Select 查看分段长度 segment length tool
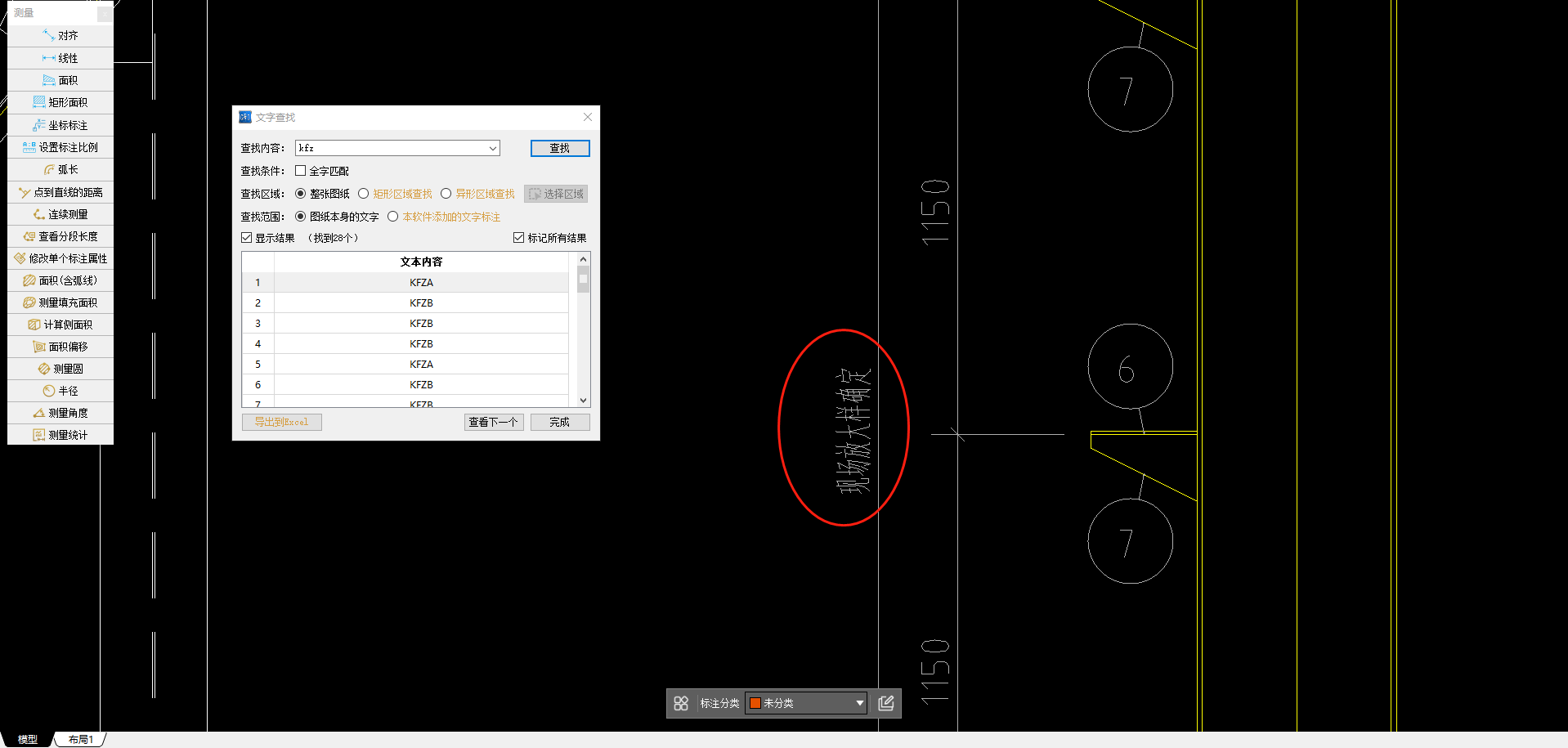This screenshot has height=748, width=1568. 60,236
